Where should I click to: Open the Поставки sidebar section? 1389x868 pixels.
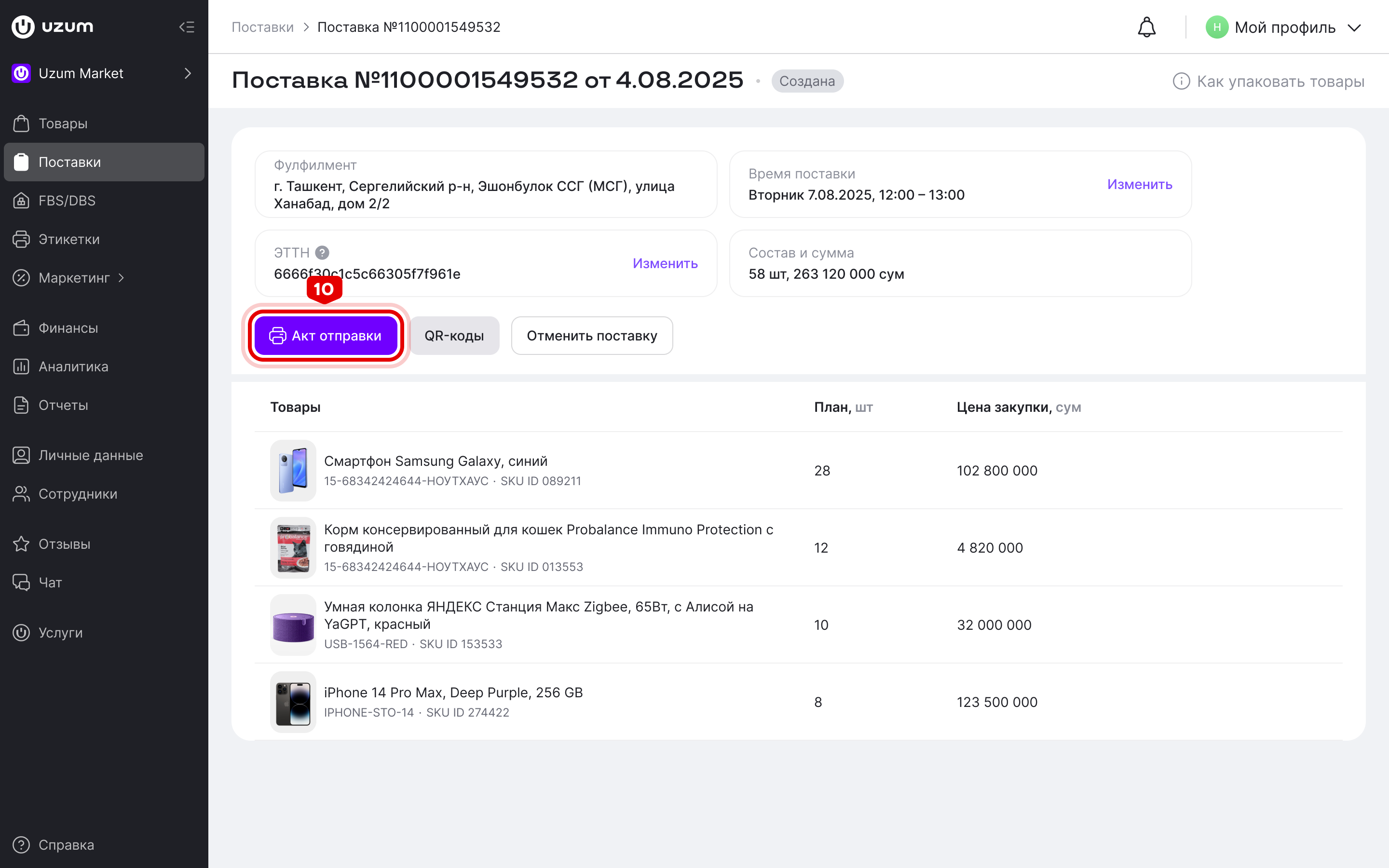tap(104, 162)
